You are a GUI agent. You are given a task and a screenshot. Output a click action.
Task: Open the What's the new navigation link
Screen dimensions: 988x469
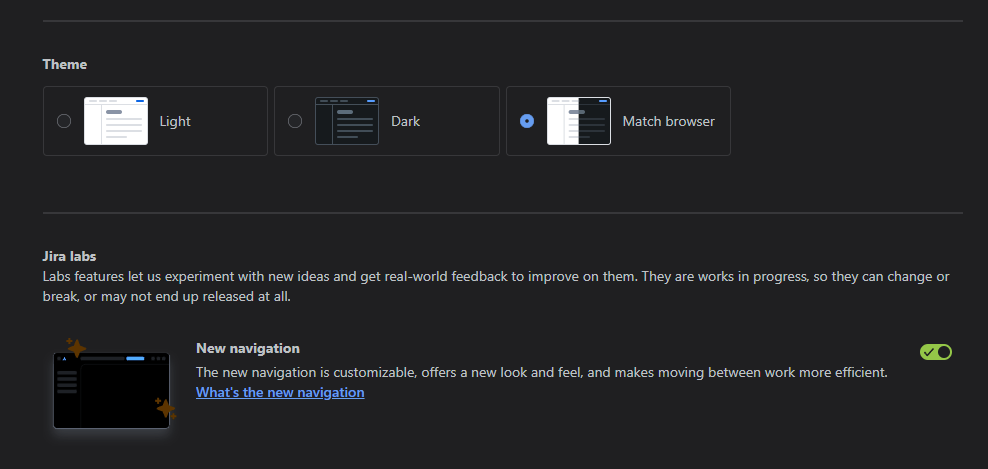coord(280,393)
